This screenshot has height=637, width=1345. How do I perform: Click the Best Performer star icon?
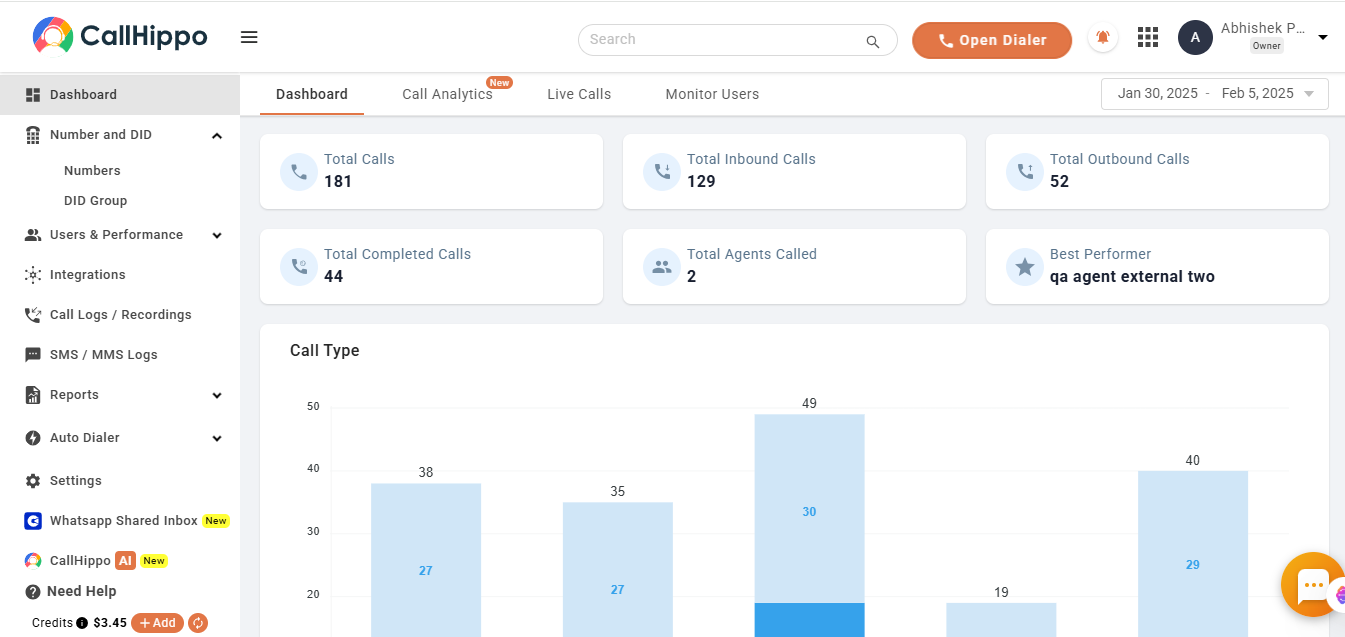(1024, 267)
